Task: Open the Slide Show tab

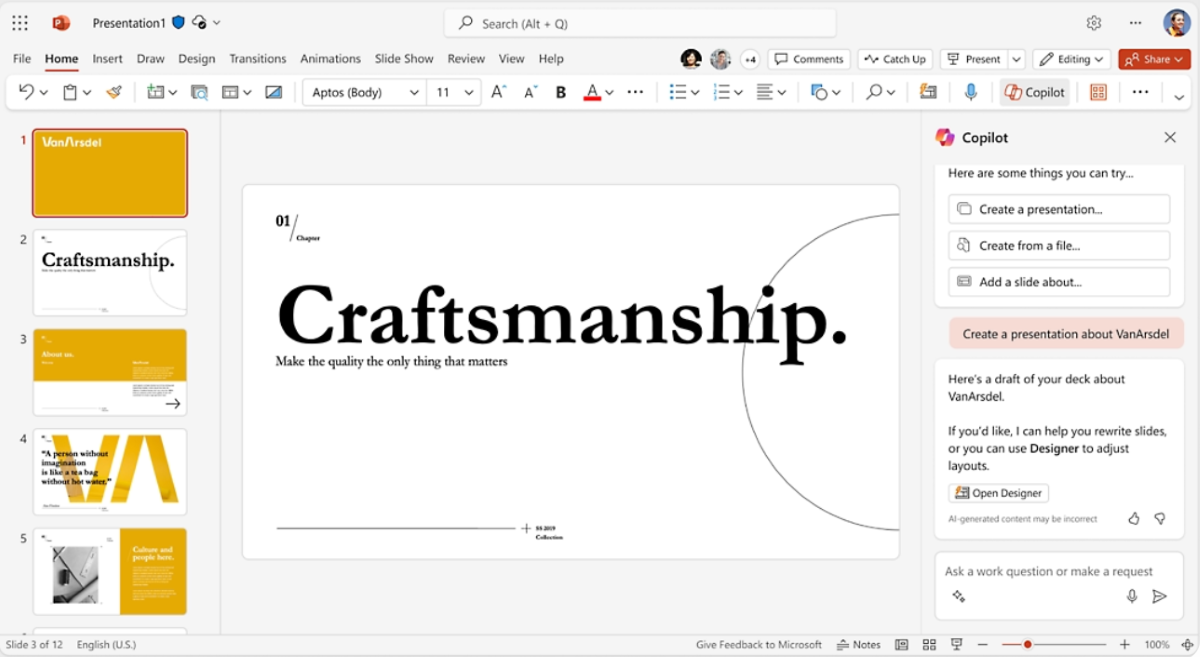Action: pos(404,59)
